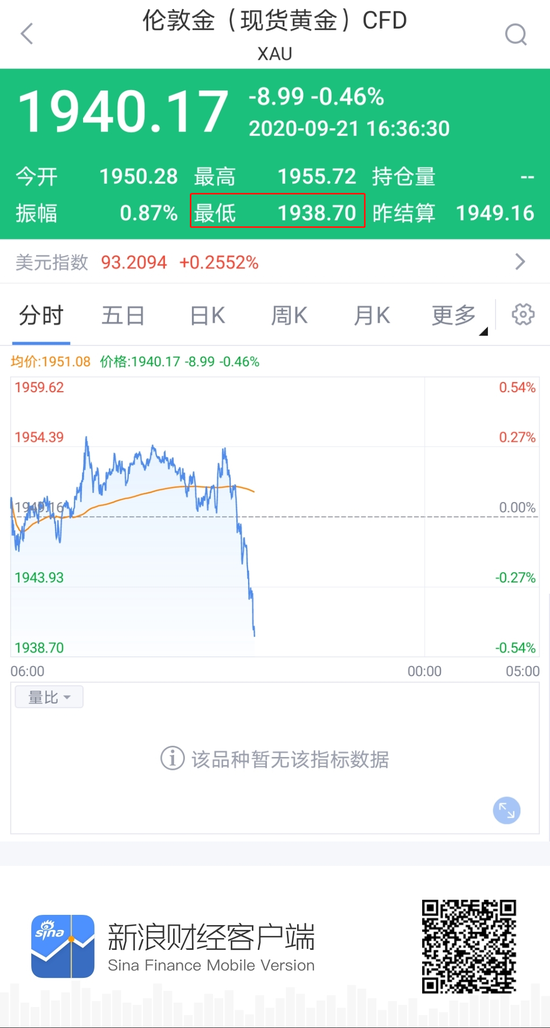
Task: Switch to the 日K tab
Action: click(207, 315)
